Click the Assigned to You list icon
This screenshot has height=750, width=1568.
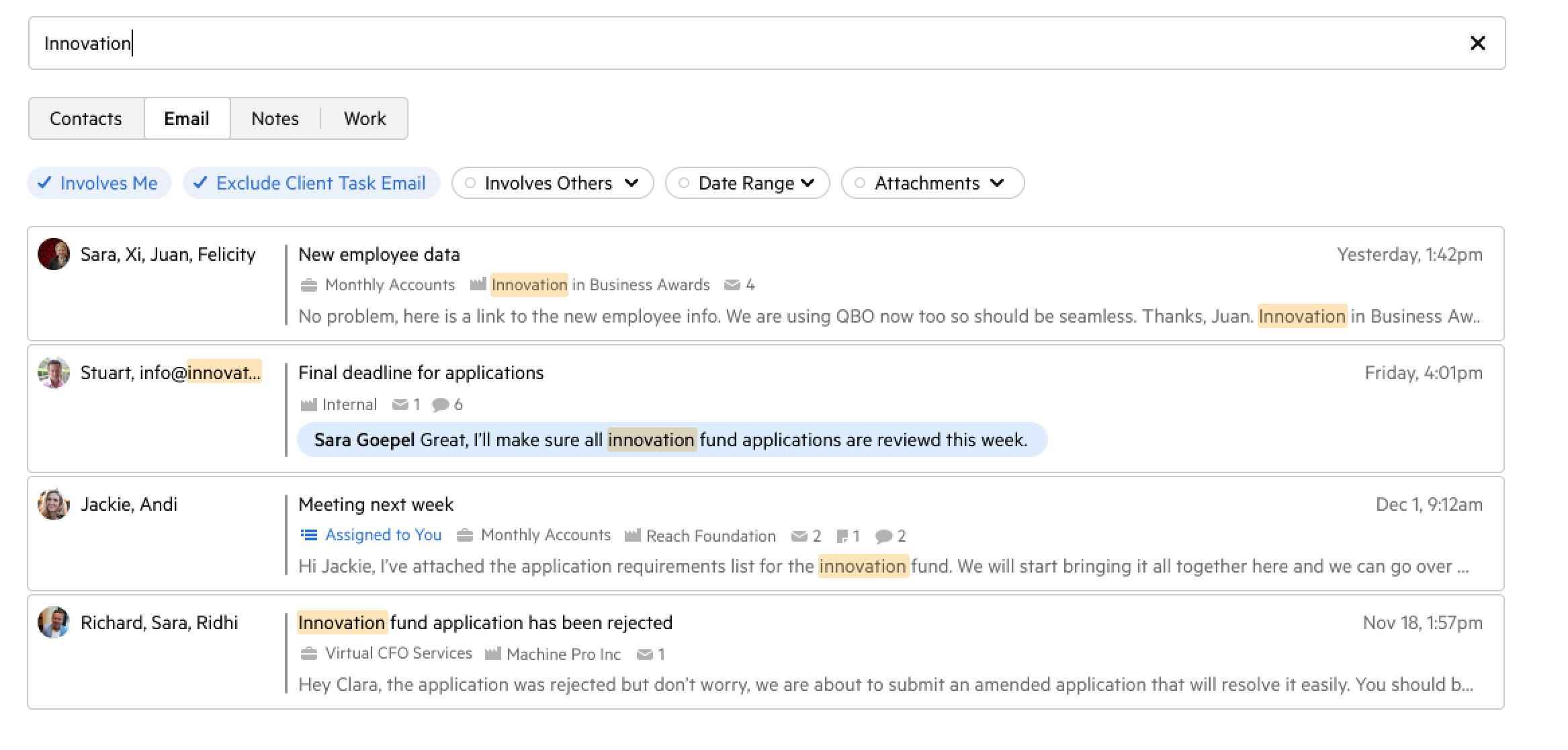[308, 535]
